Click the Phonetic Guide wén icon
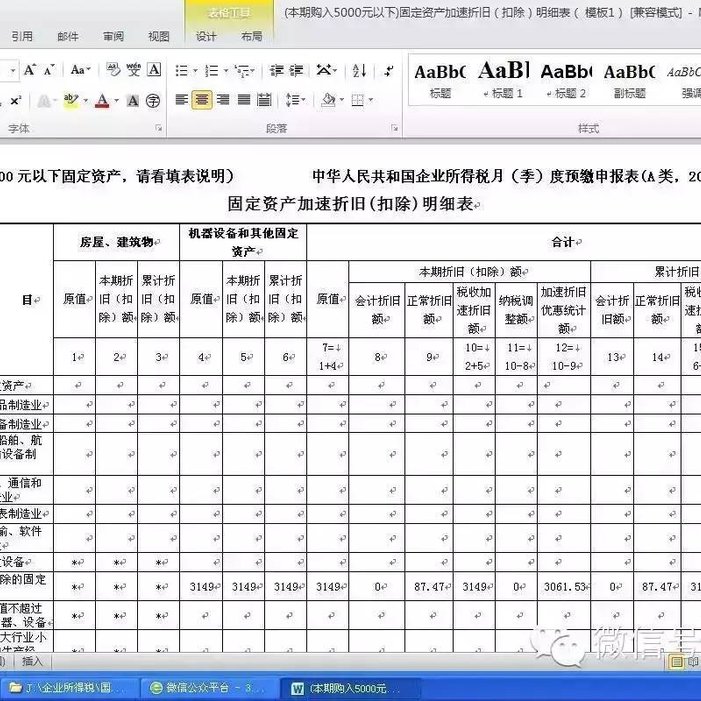This screenshot has height=701, width=701. pyautogui.click(x=133, y=70)
